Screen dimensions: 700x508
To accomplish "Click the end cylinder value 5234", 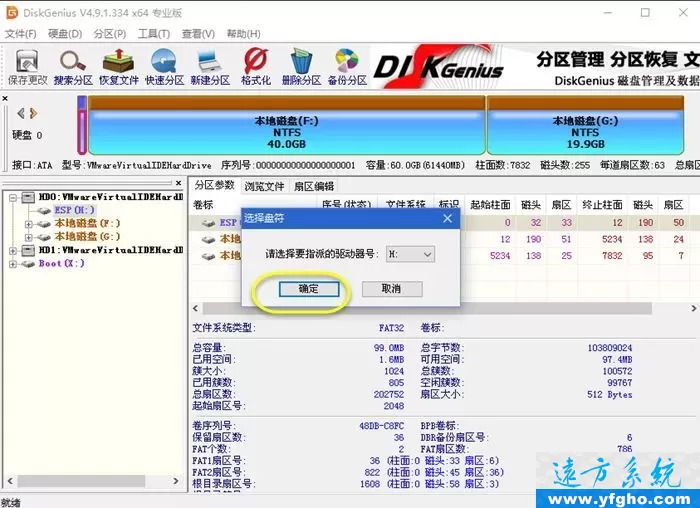I will click(x=612, y=239).
